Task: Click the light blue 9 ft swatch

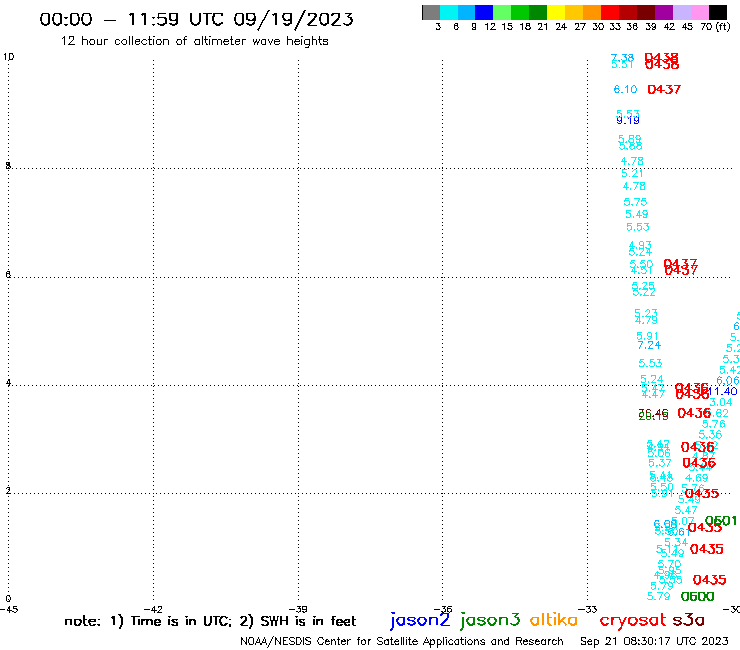Action: pos(466,12)
